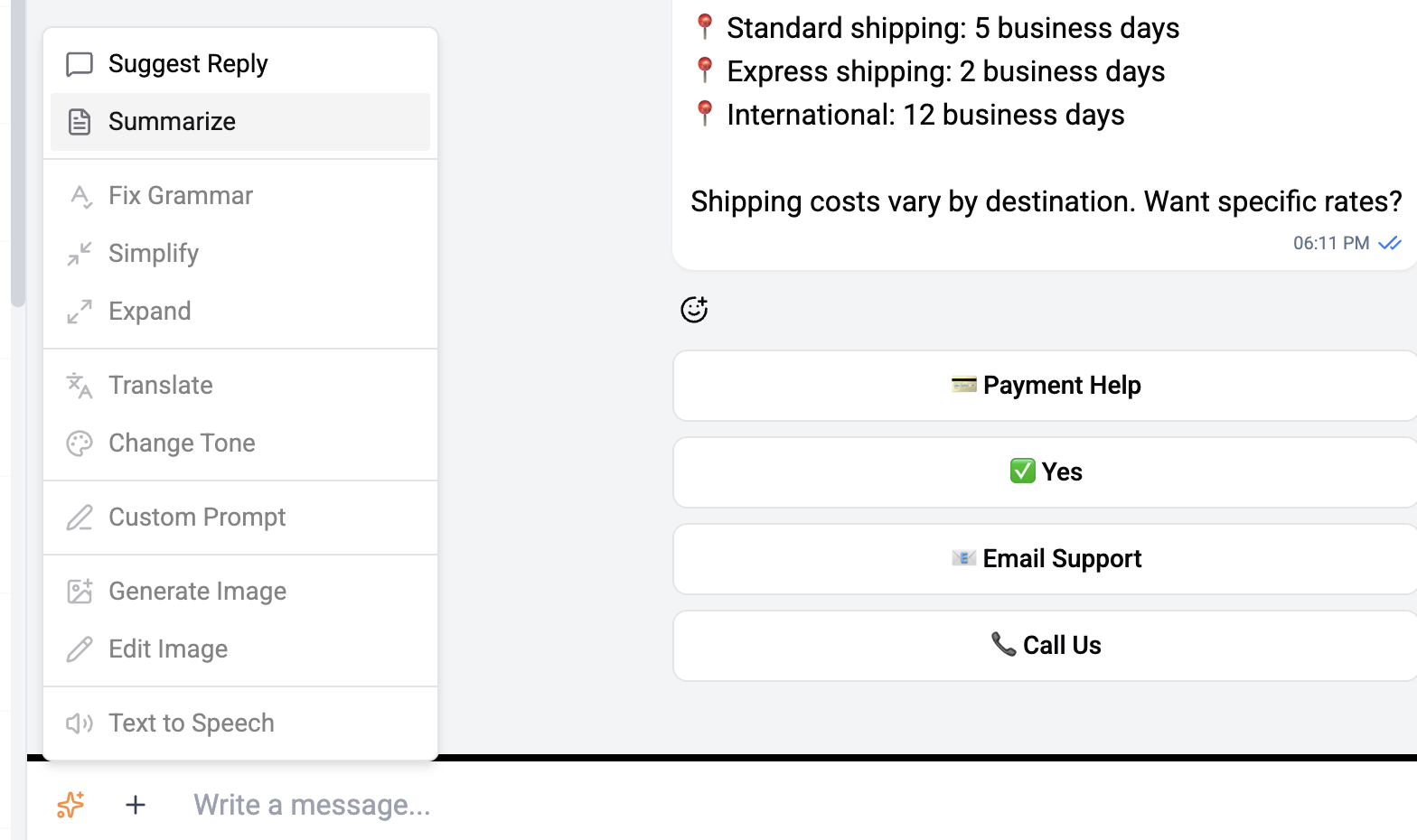Click the Suggest Reply speech bubble icon
This screenshot has height=840, width=1417.
coord(80,63)
